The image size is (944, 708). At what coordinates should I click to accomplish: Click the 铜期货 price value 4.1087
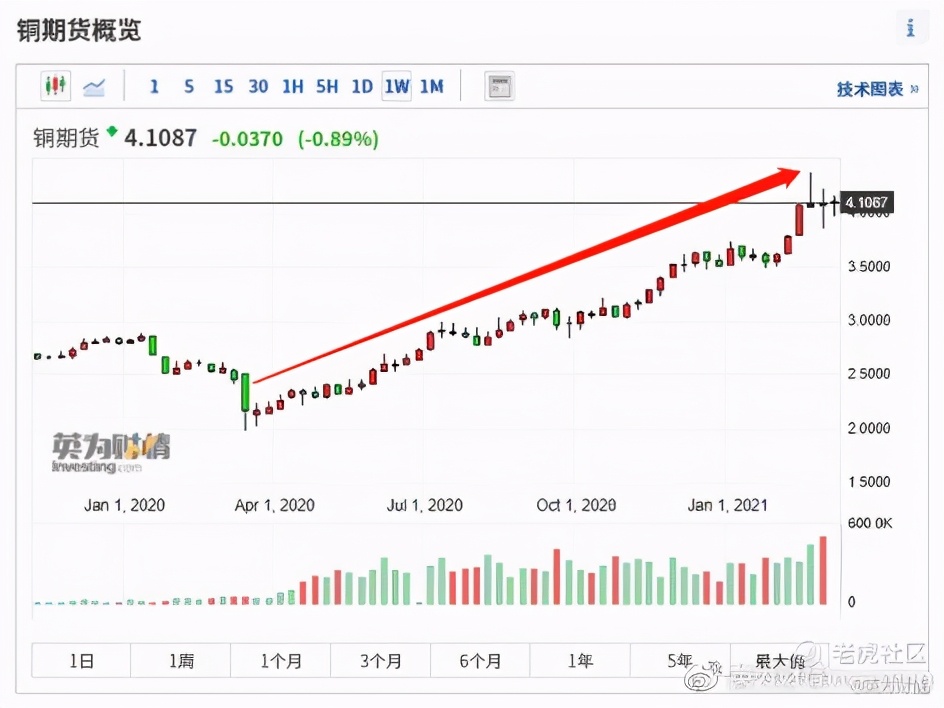point(160,138)
